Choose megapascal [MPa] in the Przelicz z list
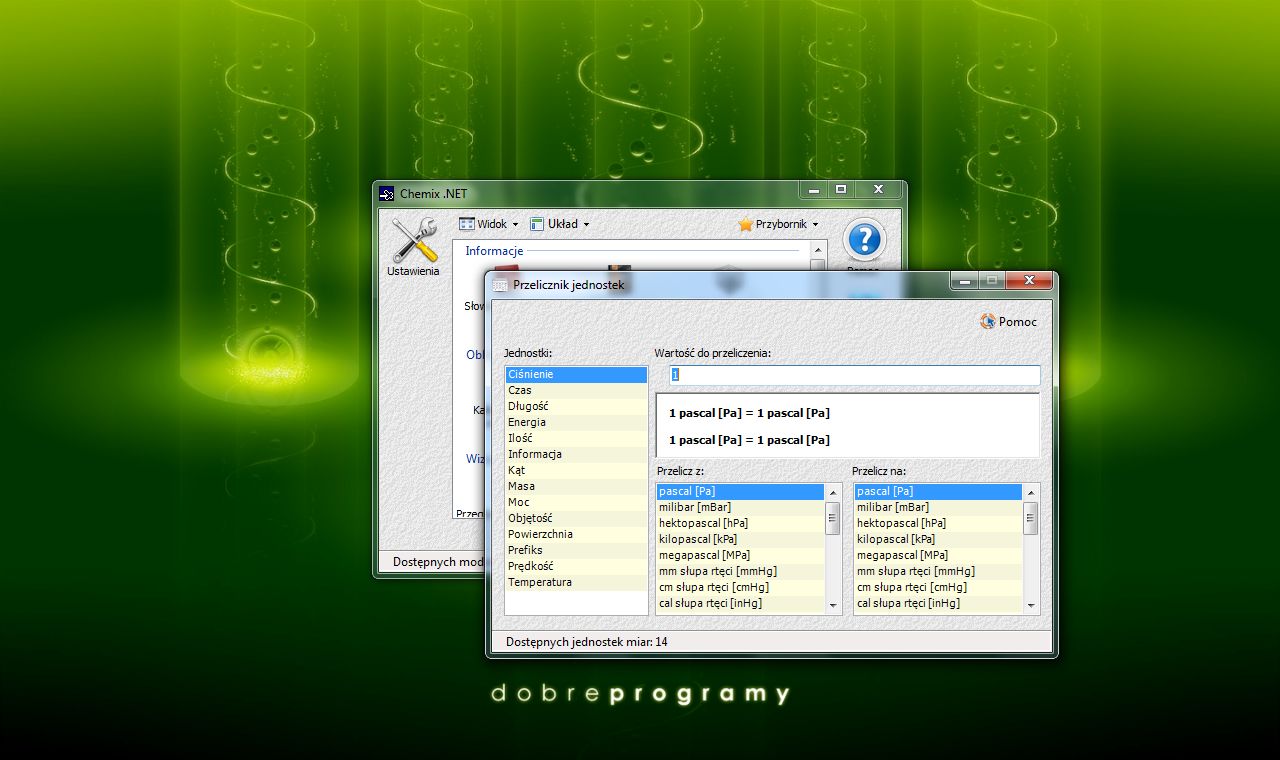The width and height of the screenshot is (1280, 760). [x=740, y=555]
